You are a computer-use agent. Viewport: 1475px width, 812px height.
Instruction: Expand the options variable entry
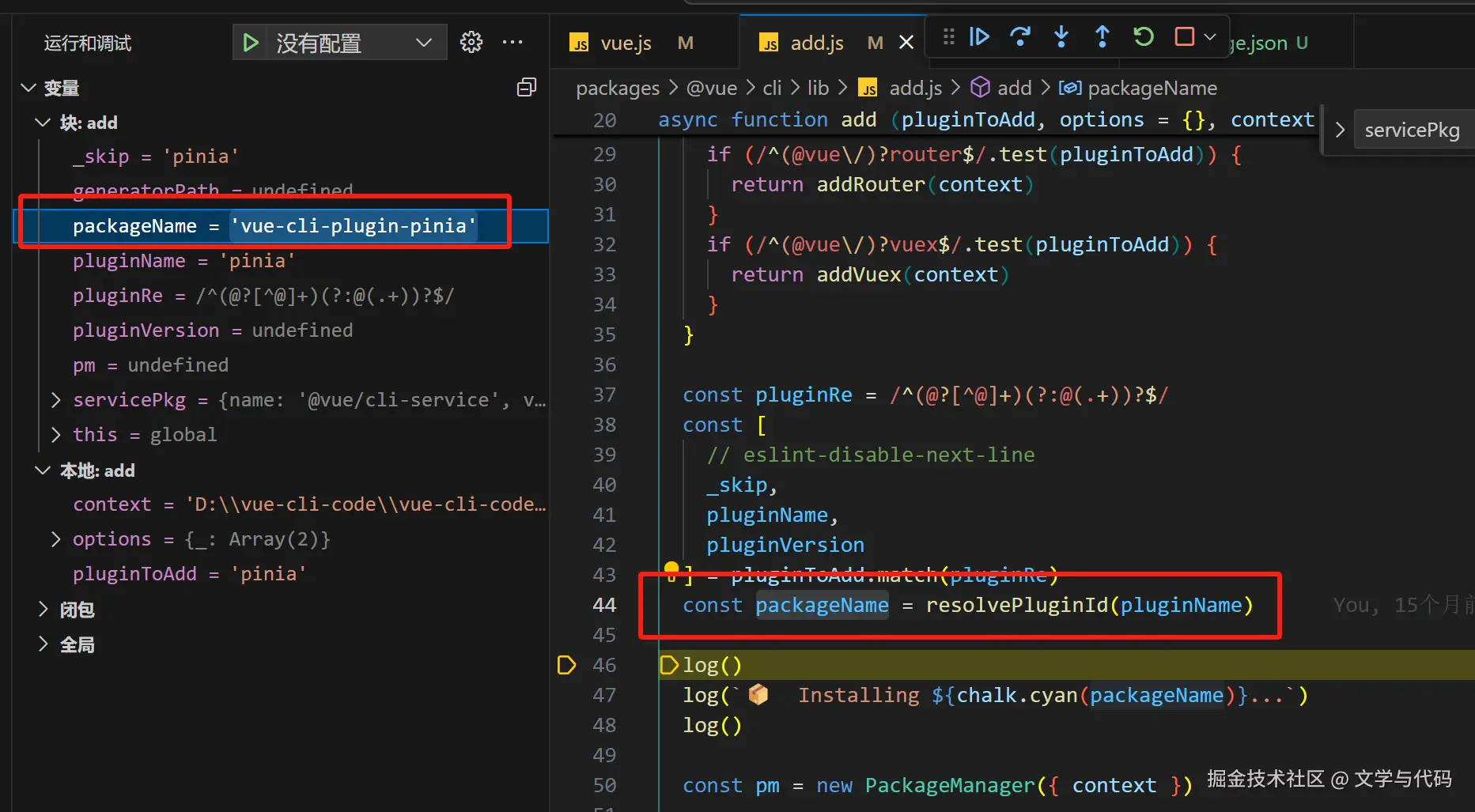[55, 539]
